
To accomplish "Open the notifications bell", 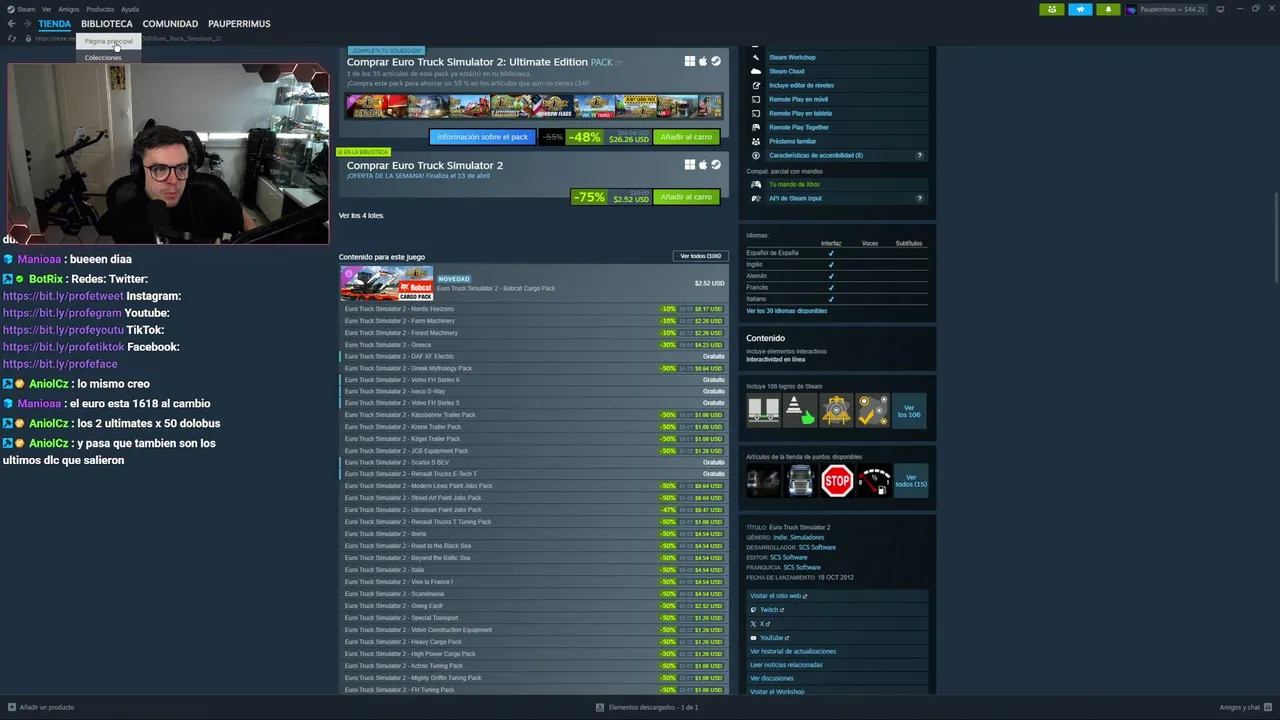I will (1108, 9).
